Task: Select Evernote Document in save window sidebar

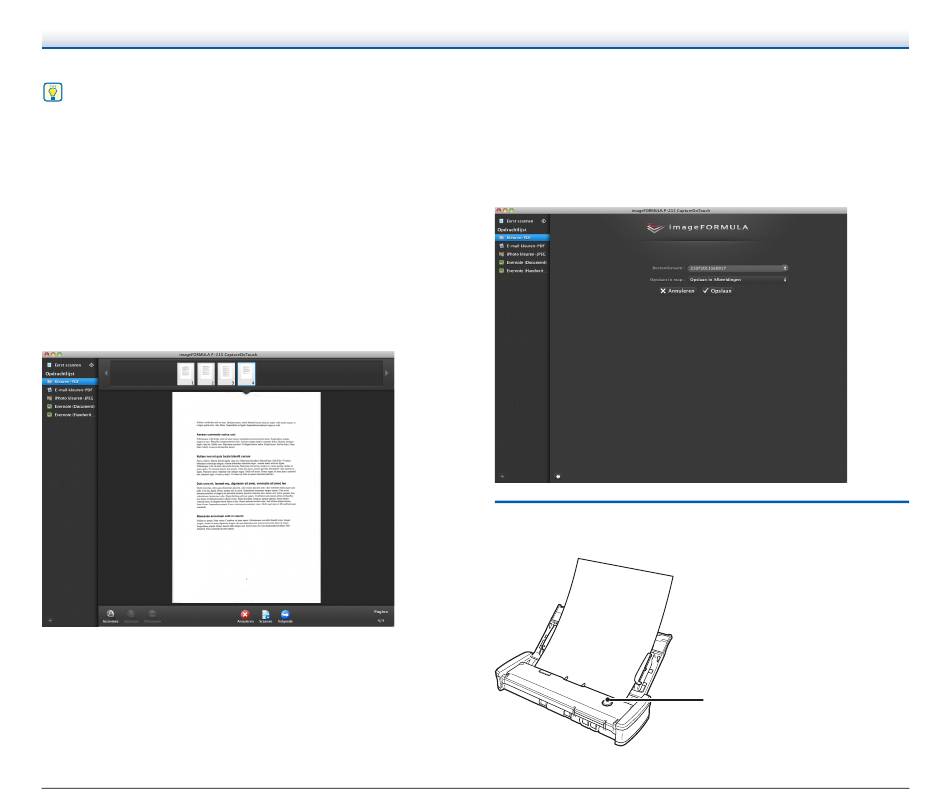Action: tap(522, 262)
